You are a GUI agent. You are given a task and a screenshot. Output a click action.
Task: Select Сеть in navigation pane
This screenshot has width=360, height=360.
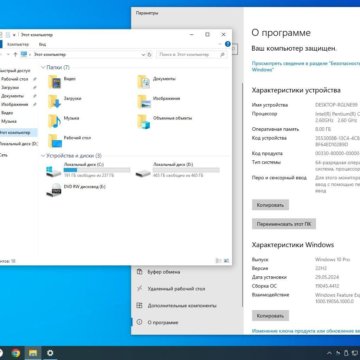click(x=4, y=155)
